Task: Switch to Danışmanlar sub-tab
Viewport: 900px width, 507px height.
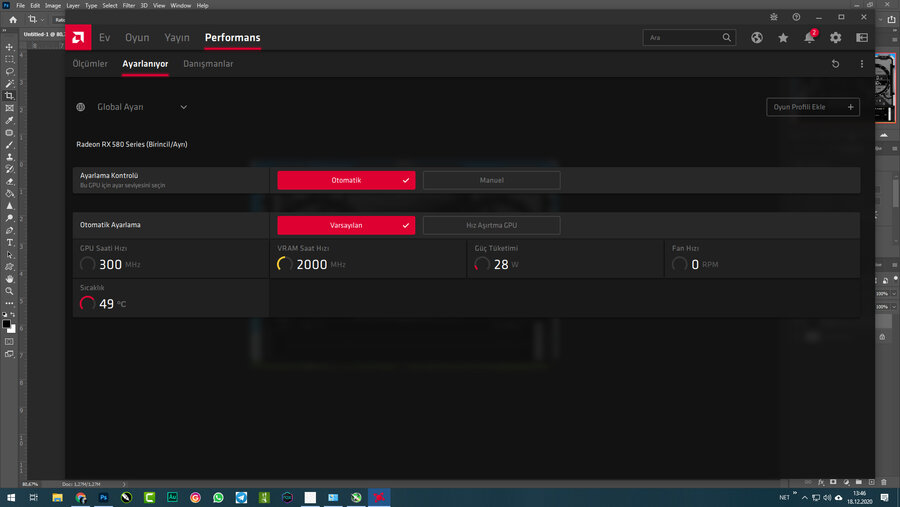Action: 208,64
